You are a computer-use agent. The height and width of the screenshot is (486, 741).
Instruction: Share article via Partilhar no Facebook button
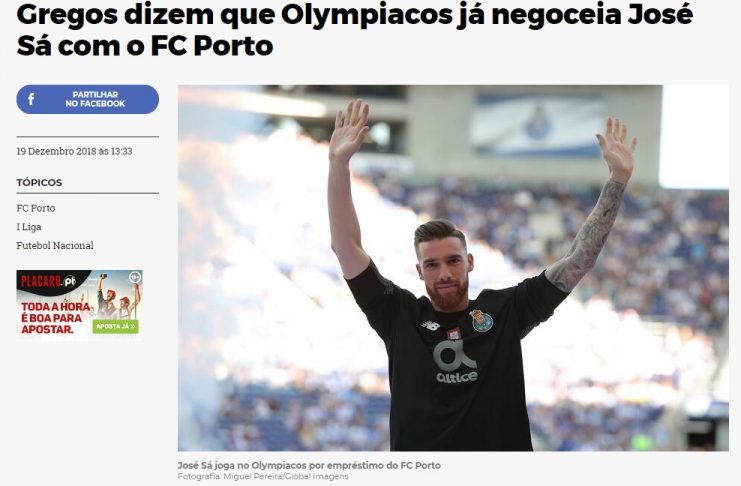[87, 99]
